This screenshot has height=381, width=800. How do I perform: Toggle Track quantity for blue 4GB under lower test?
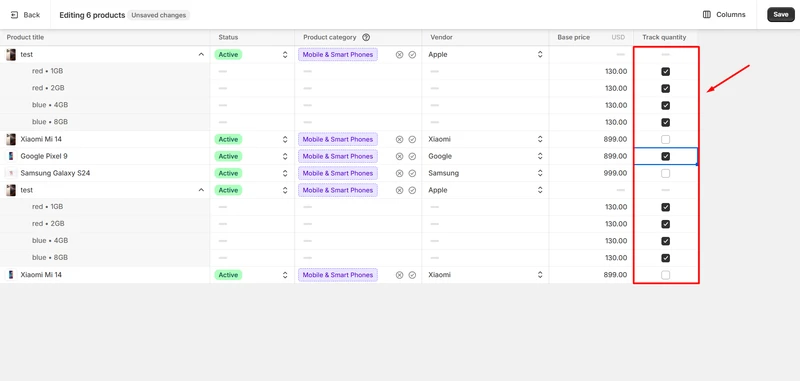[x=665, y=241]
